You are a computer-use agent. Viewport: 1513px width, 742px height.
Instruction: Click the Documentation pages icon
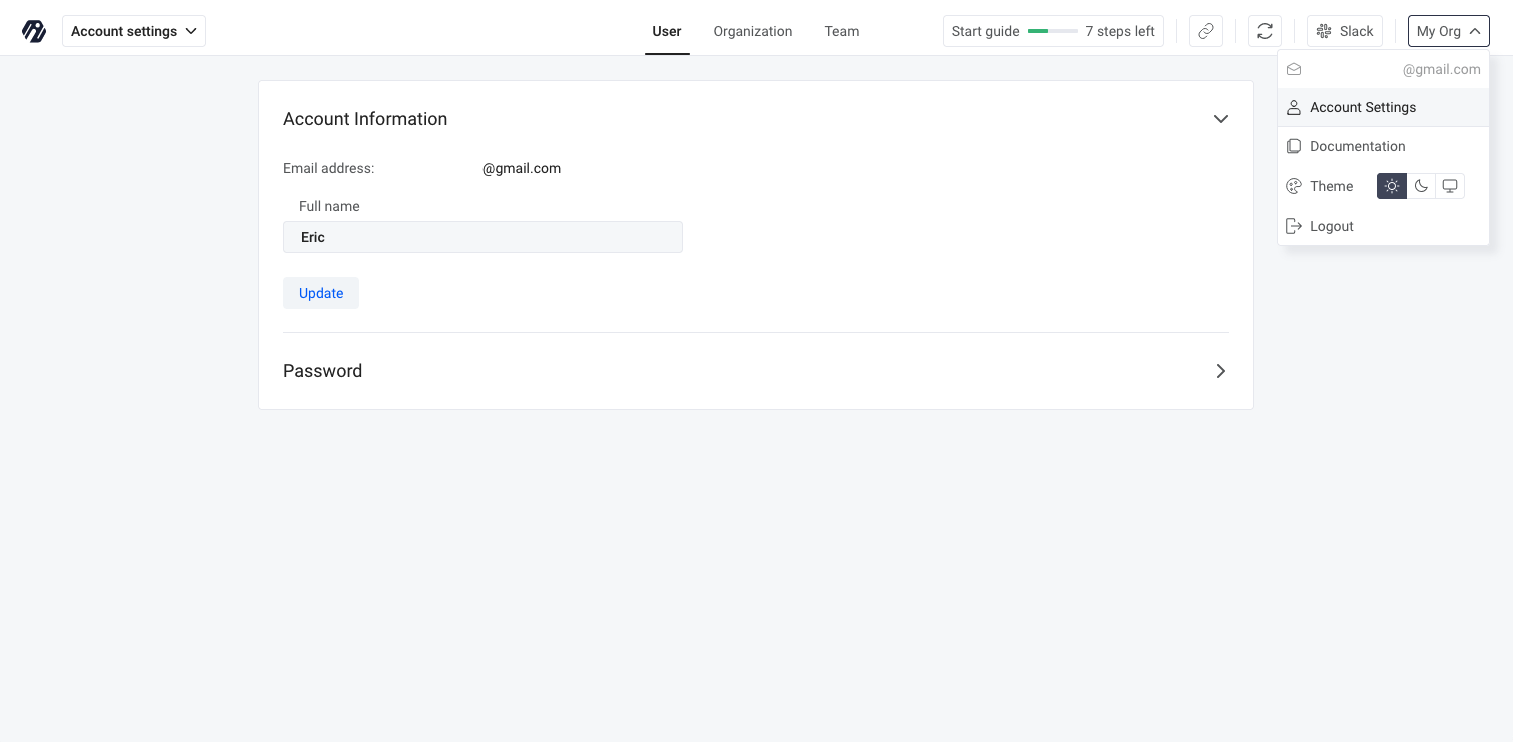[1294, 146]
